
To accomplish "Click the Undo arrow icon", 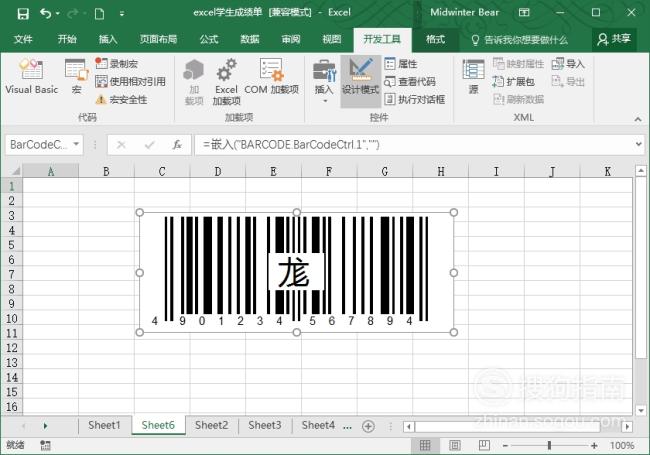I will [x=45, y=14].
